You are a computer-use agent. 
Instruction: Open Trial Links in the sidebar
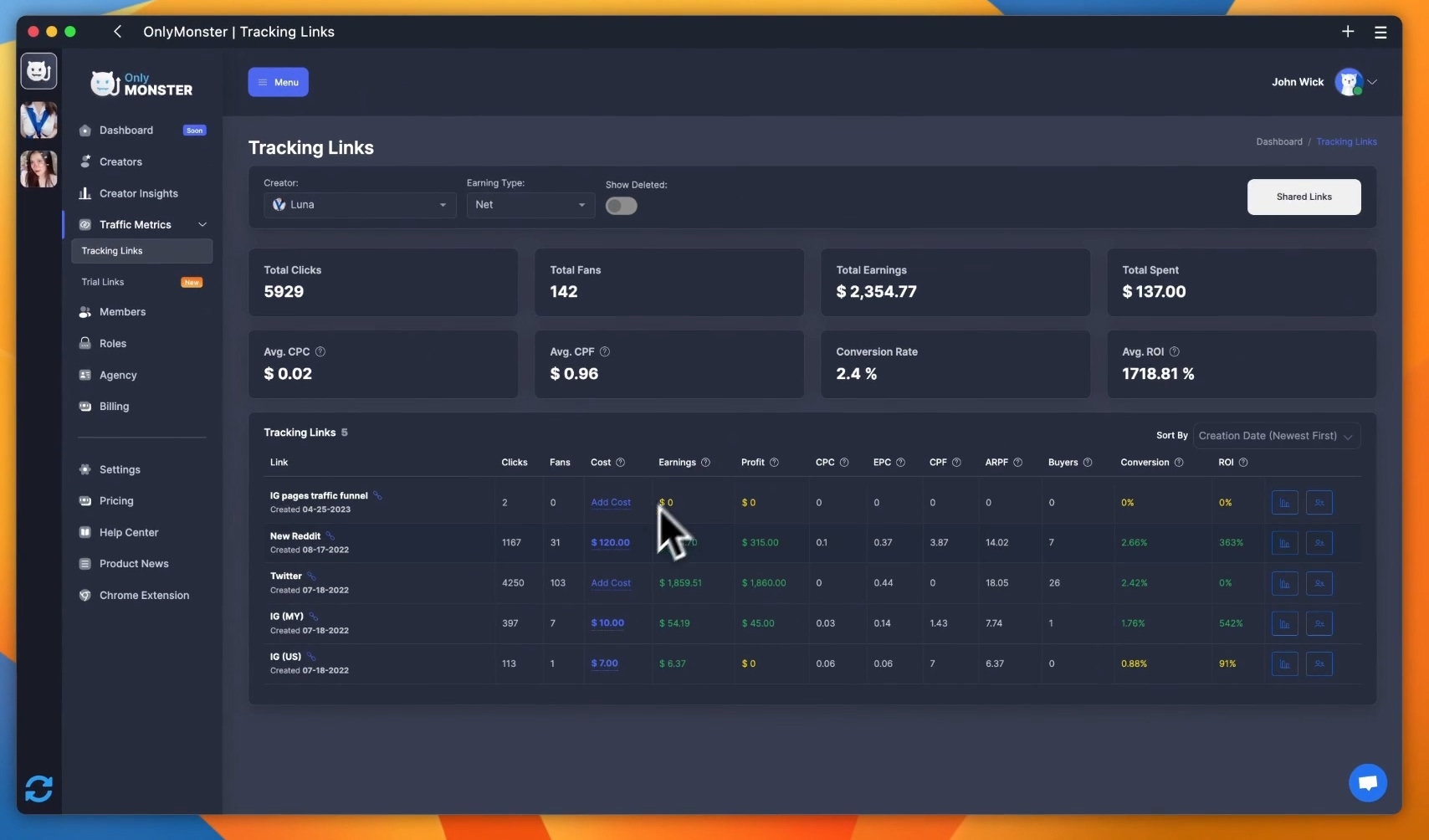(x=103, y=282)
